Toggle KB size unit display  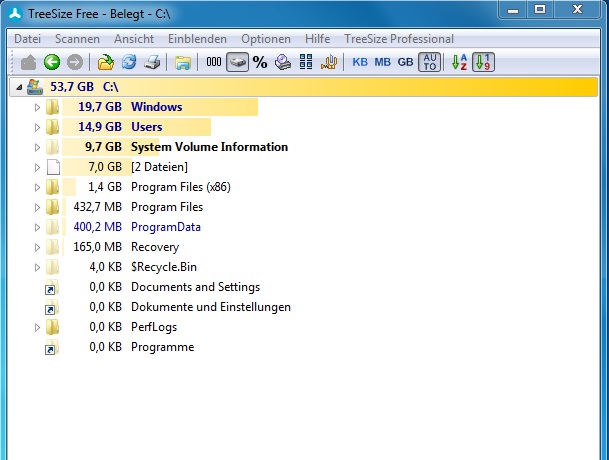(x=361, y=62)
